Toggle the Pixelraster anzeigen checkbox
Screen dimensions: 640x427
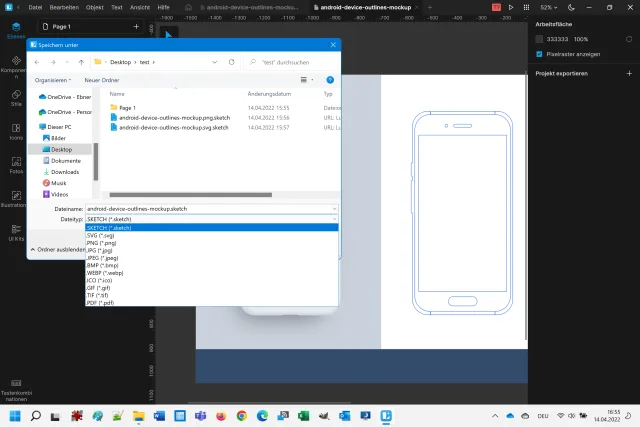tap(539, 54)
